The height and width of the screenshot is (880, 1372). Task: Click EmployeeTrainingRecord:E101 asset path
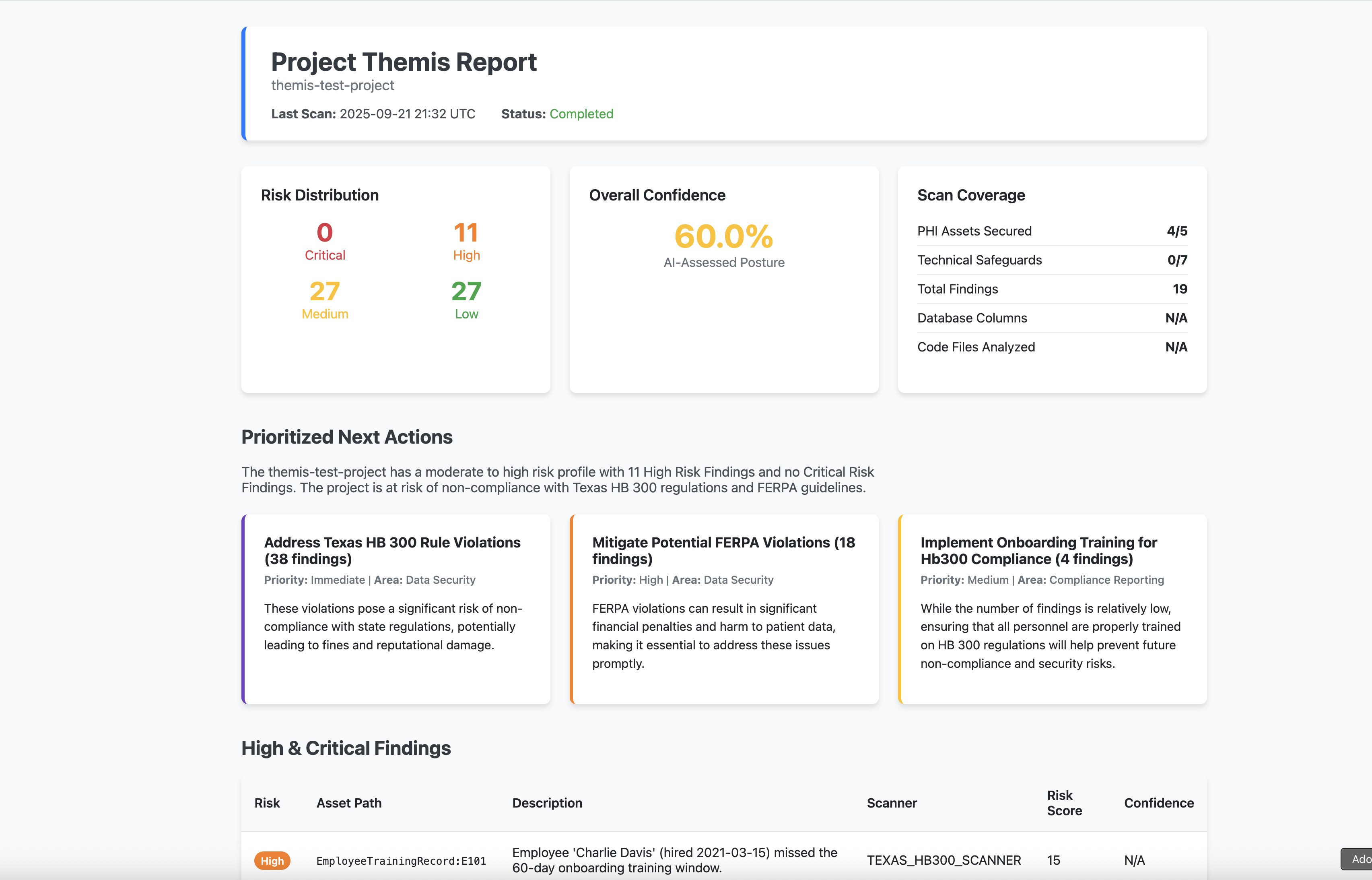401,861
